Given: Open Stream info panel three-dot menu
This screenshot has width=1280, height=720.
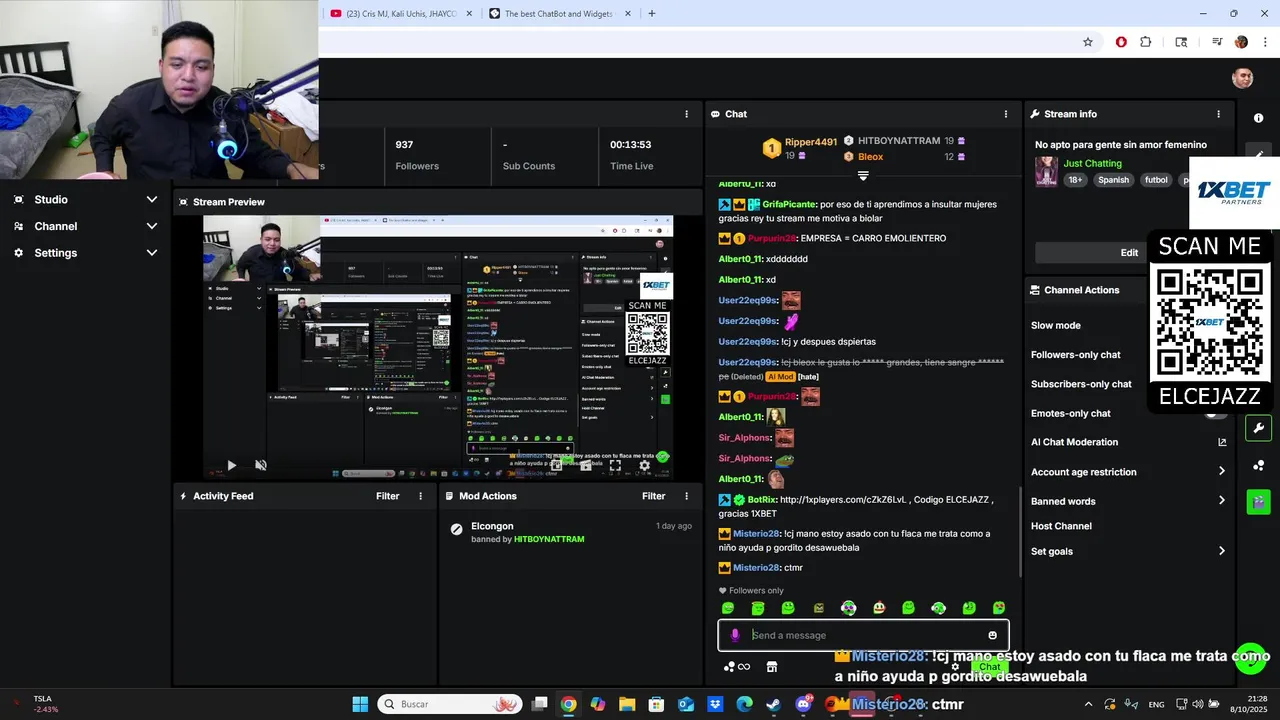Looking at the screenshot, I should click(1218, 114).
